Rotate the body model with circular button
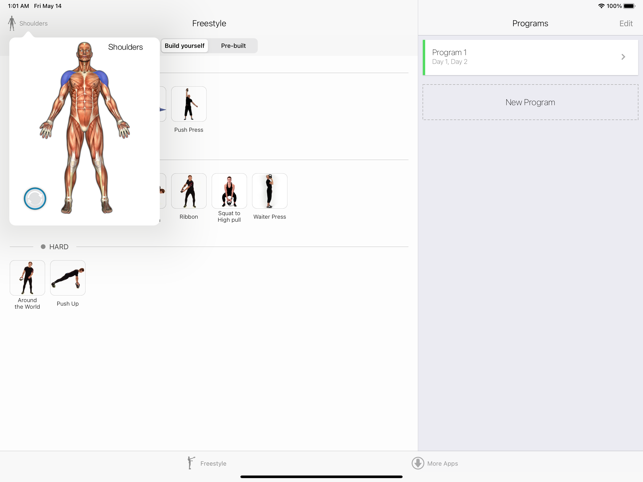The height and width of the screenshot is (482, 643). [x=35, y=199]
